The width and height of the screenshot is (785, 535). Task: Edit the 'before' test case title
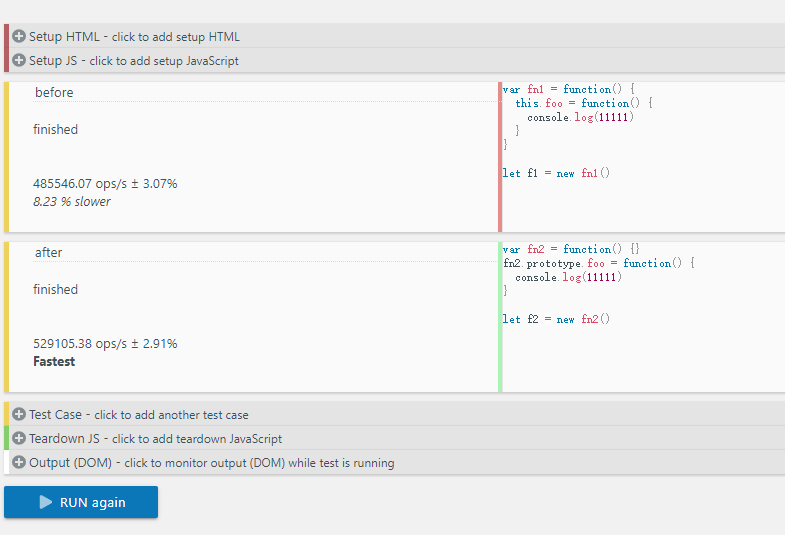tap(265, 93)
